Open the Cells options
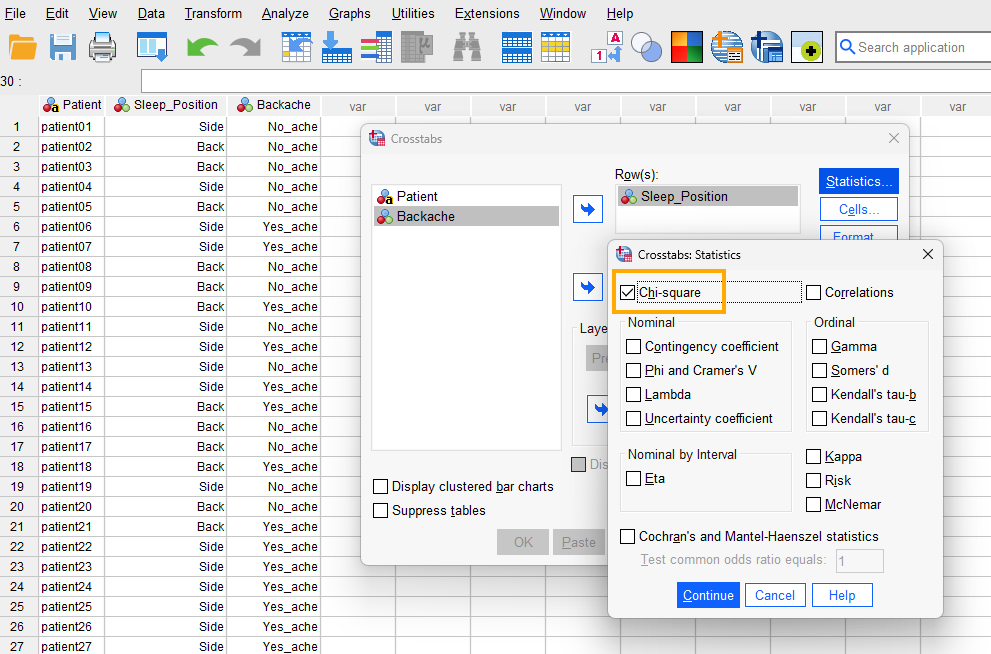Image resolution: width=991 pixels, height=654 pixels. 858,209
